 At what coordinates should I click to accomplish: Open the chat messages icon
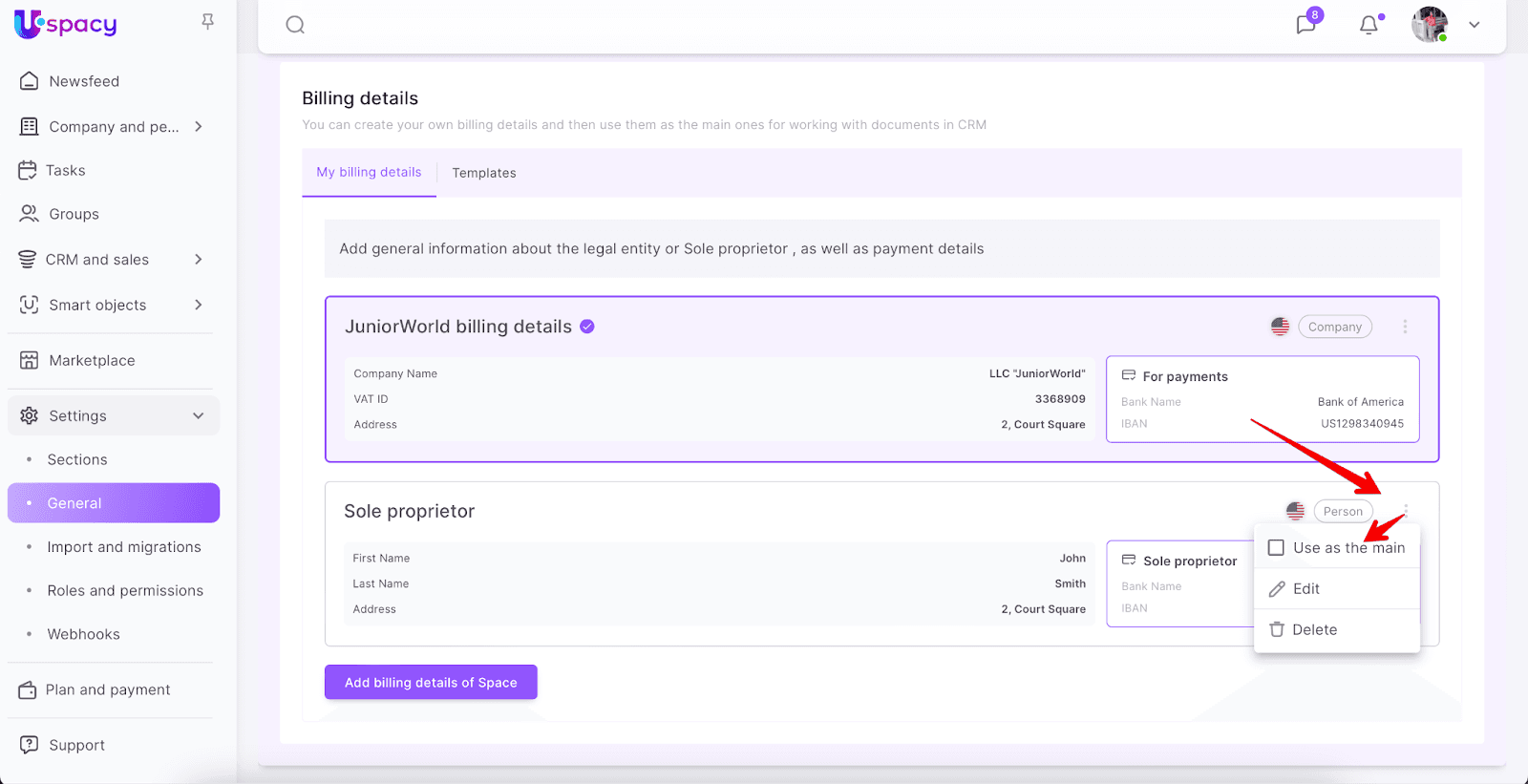click(x=1305, y=25)
